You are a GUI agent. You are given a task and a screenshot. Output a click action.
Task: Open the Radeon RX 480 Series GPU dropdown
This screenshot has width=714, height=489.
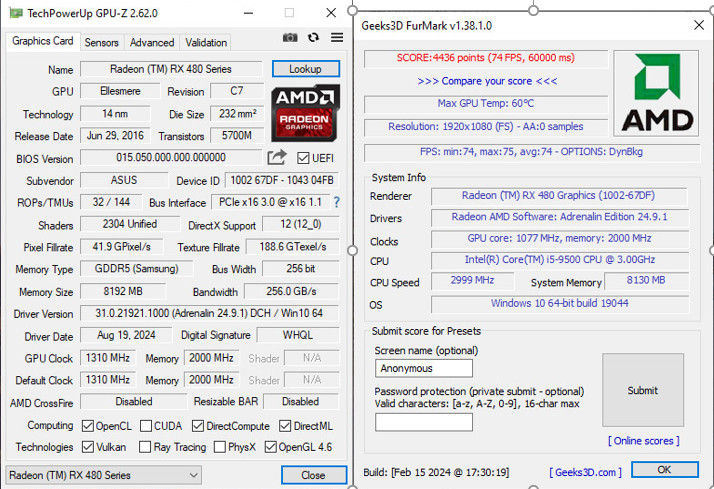[103, 475]
